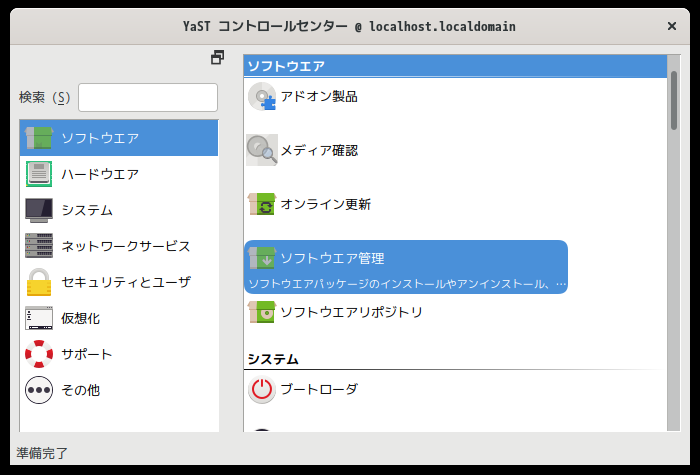The height and width of the screenshot is (475, 700).
Task: Click the ソフトウエア管理 description text
Action: pyautogui.click(x=407, y=284)
